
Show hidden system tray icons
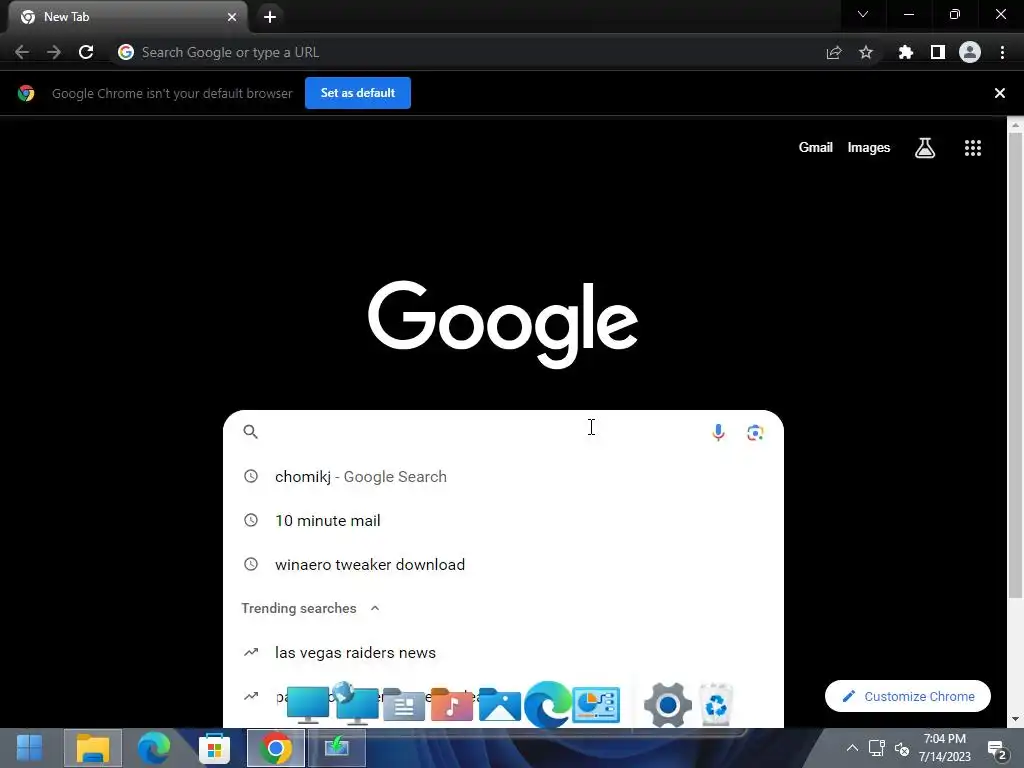(x=852, y=748)
